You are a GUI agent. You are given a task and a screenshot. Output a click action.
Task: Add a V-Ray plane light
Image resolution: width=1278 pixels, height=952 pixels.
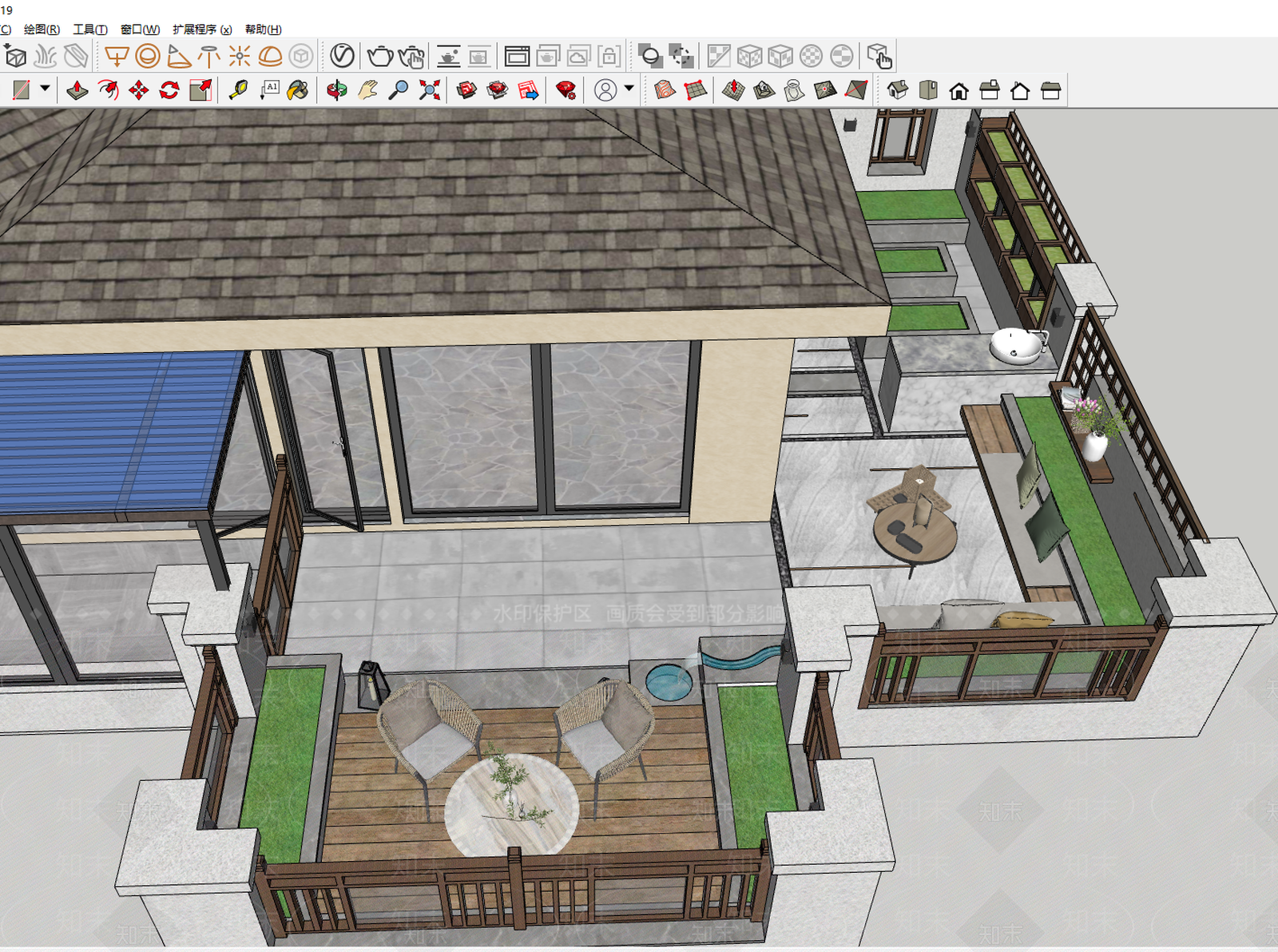[x=117, y=56]
